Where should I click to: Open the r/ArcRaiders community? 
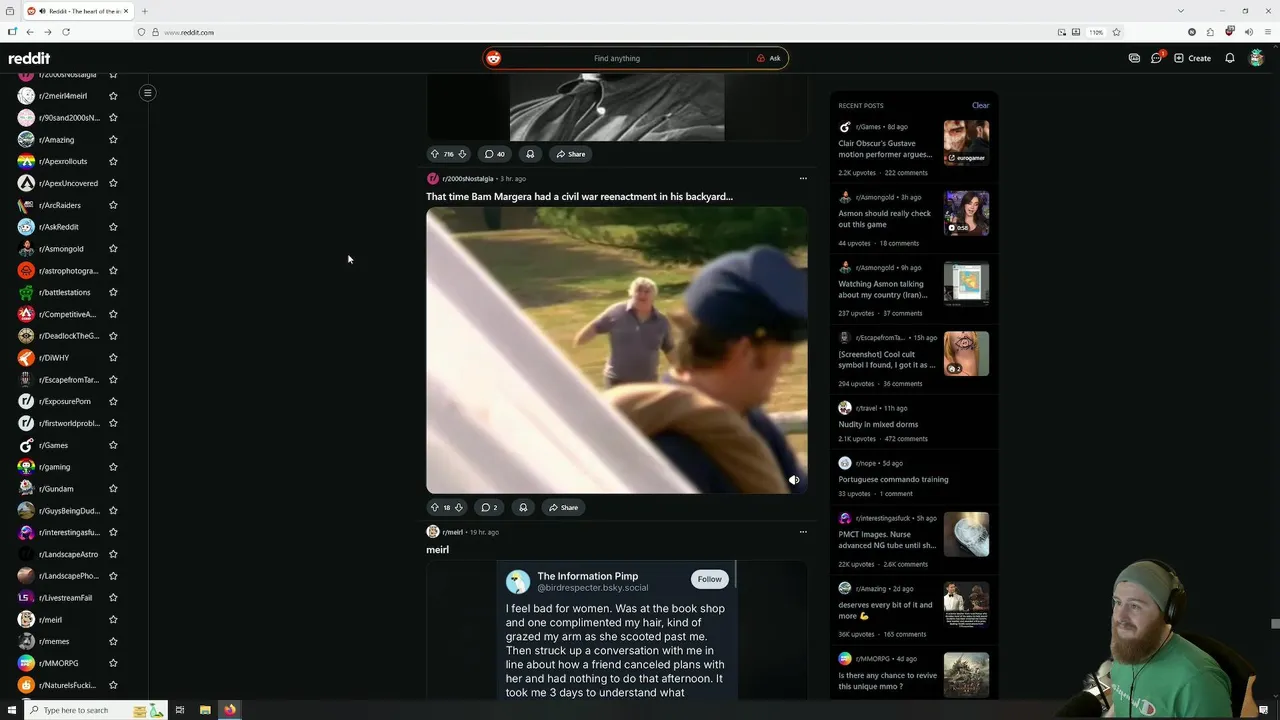click(x=60, y=205)
